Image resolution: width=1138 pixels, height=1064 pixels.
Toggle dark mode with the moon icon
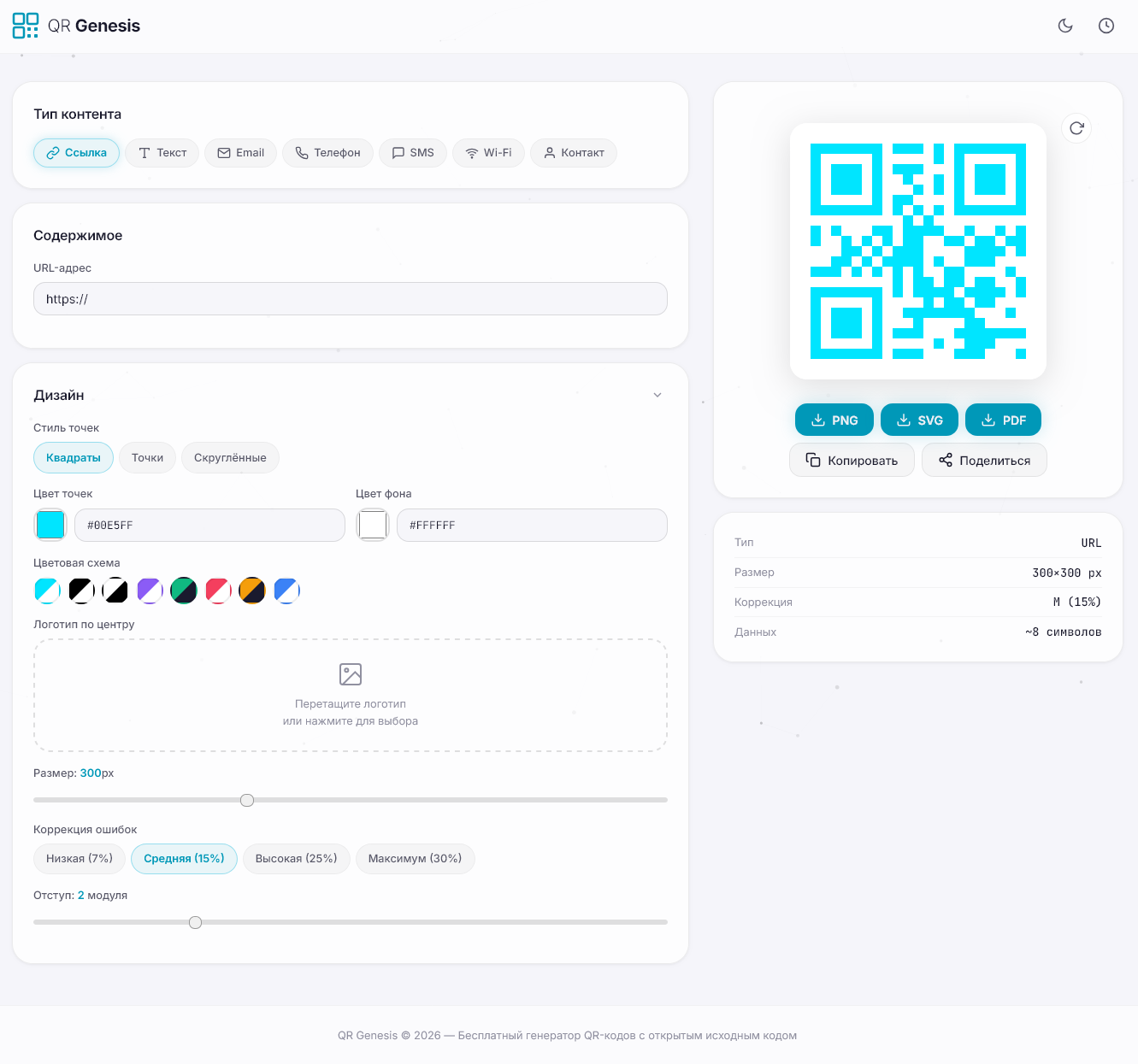[1065, 26]
